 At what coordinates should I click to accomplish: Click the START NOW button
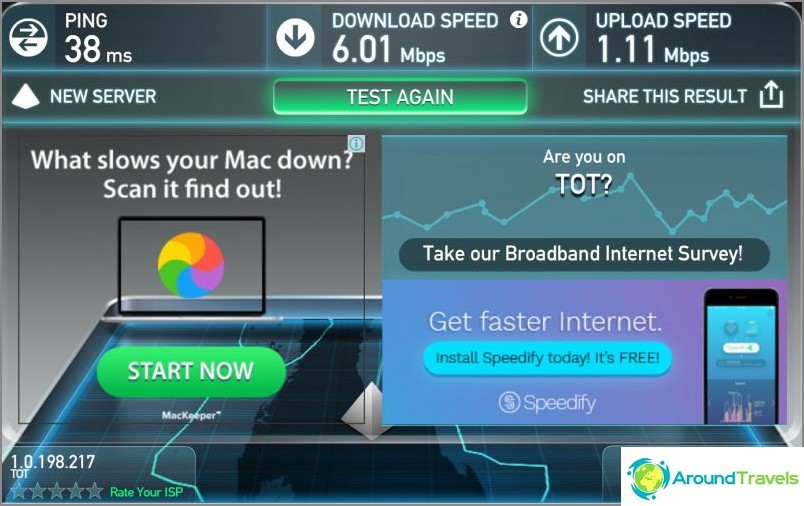click(x=191, y=371)
